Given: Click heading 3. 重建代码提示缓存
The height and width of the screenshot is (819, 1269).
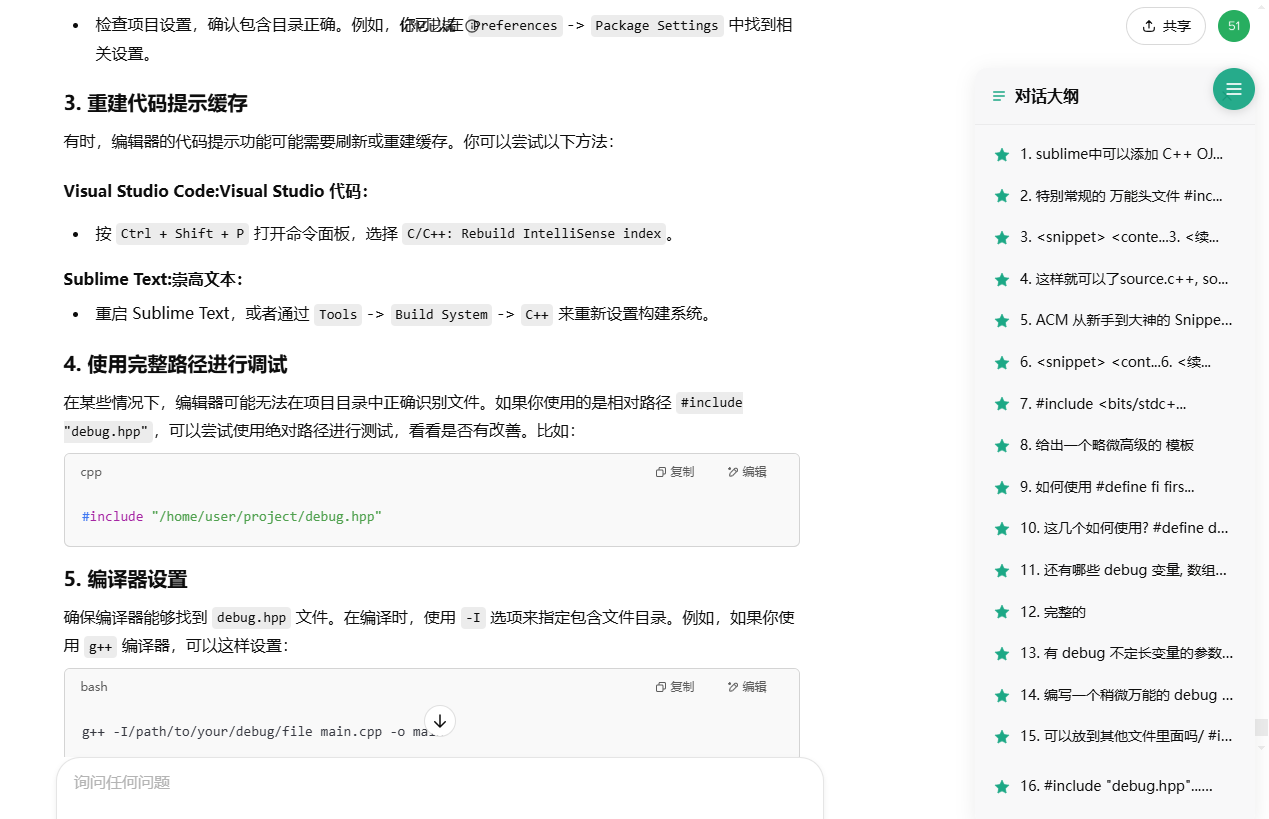Looking at the screenshot, I should [x=155, y=103].
